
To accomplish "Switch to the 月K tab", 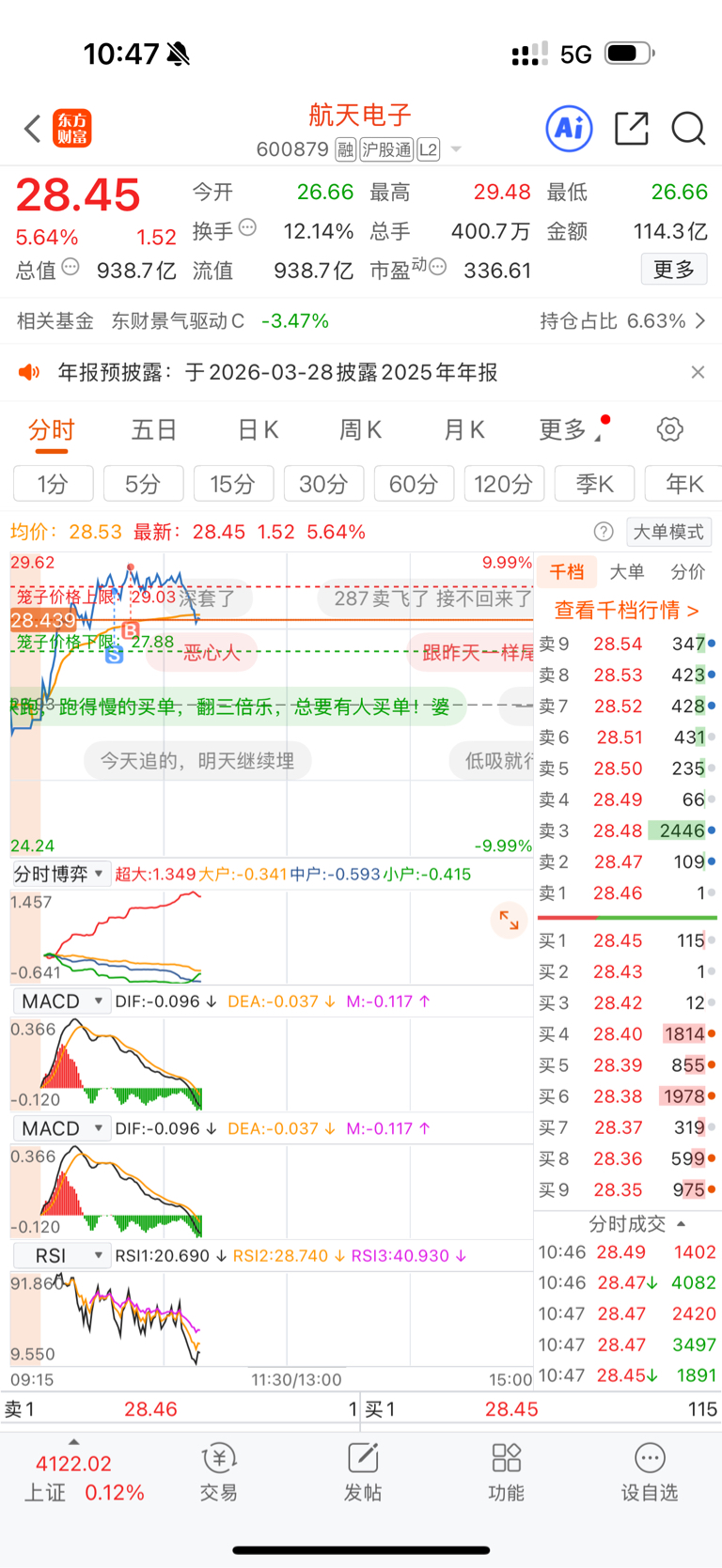I will click(x=464, y=430).
